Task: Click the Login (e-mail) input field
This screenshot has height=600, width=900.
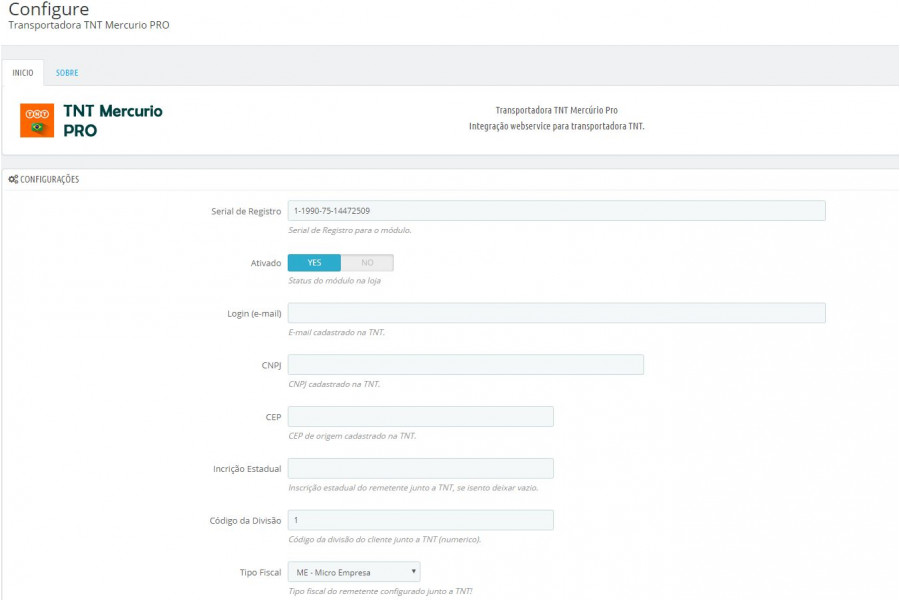Action: coord(557,313)
